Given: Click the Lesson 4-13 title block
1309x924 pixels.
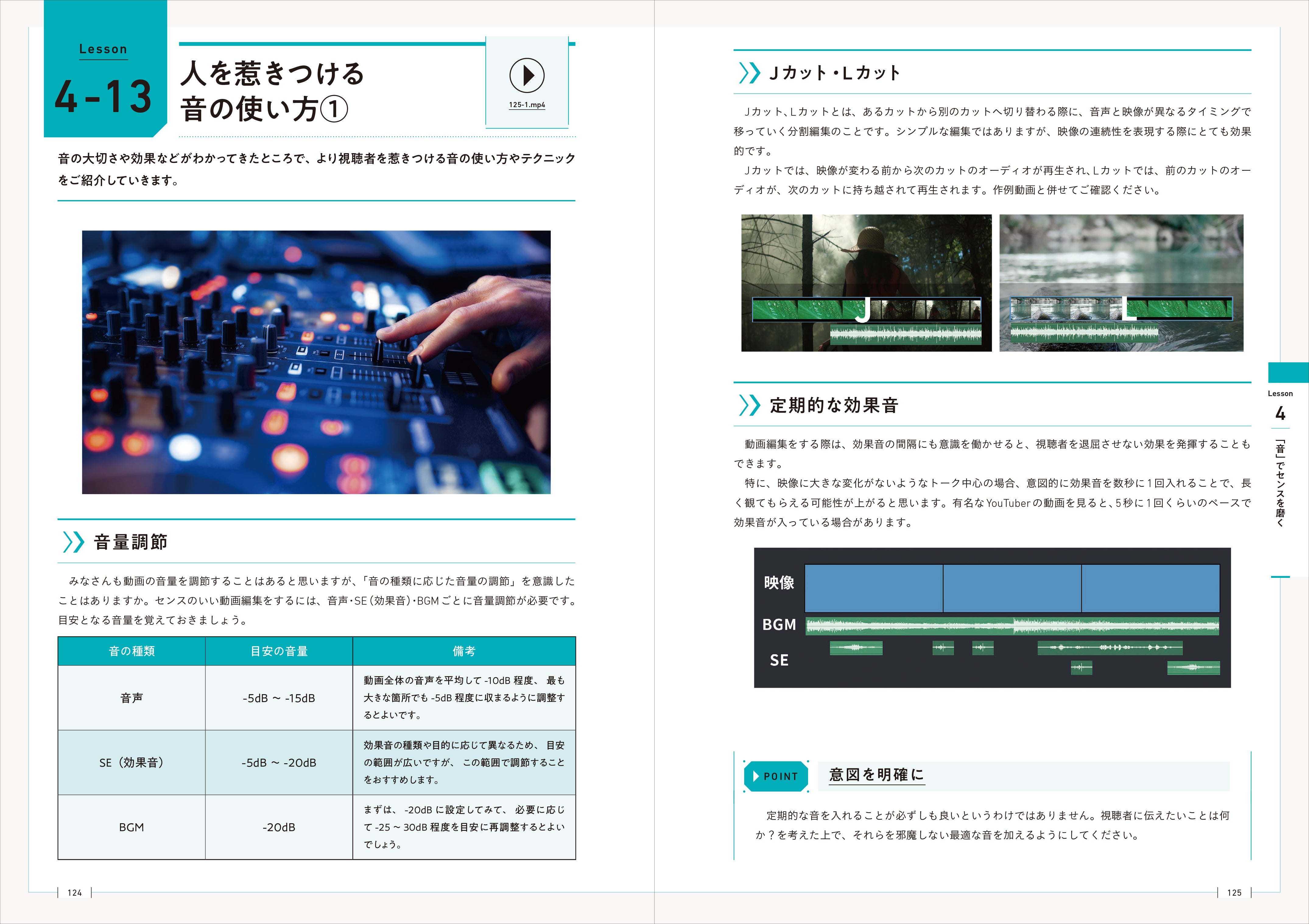Looking at the screenshot, I should [105, 69].
